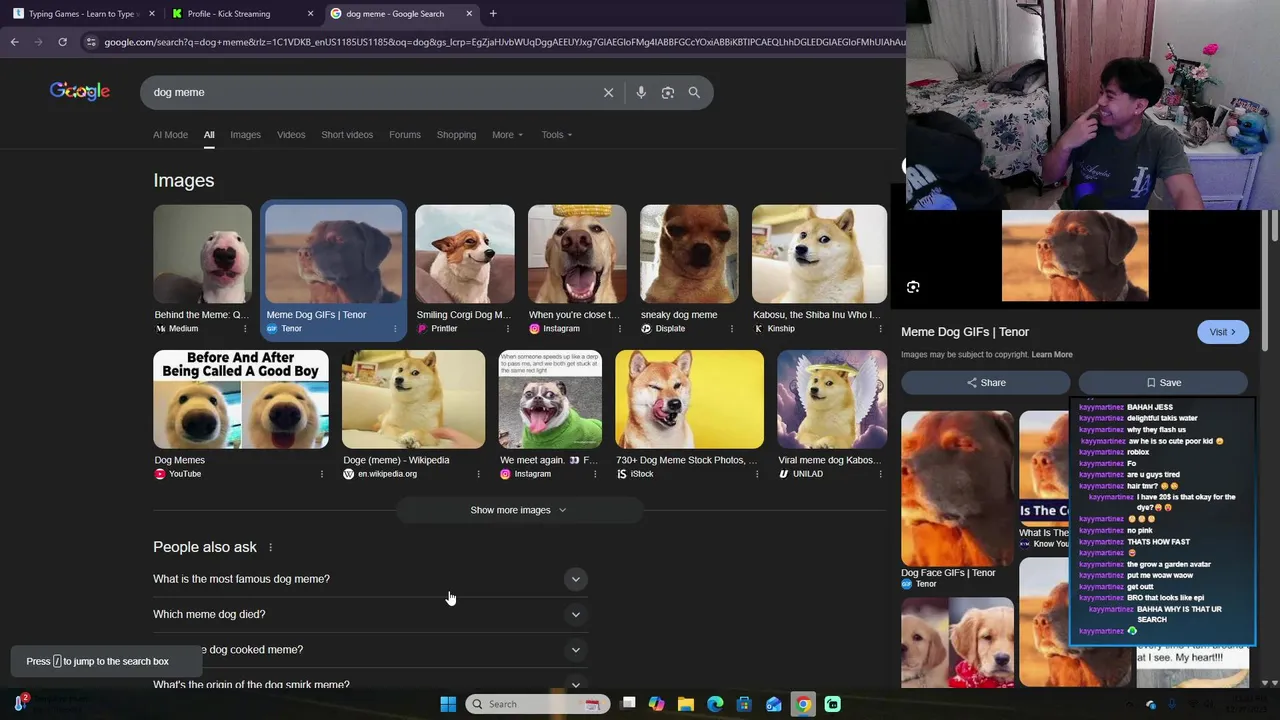Open People also ask options menu
Image resolution: width=1280 pixels, height=720 pixels.
click(x=270, y=547)
